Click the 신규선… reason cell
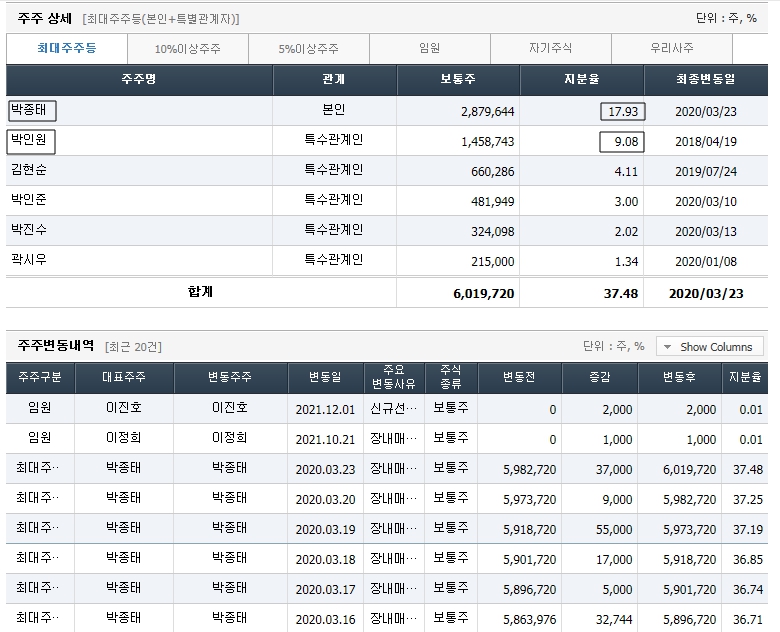The image size is (780, 632). [x=393, y=409]
